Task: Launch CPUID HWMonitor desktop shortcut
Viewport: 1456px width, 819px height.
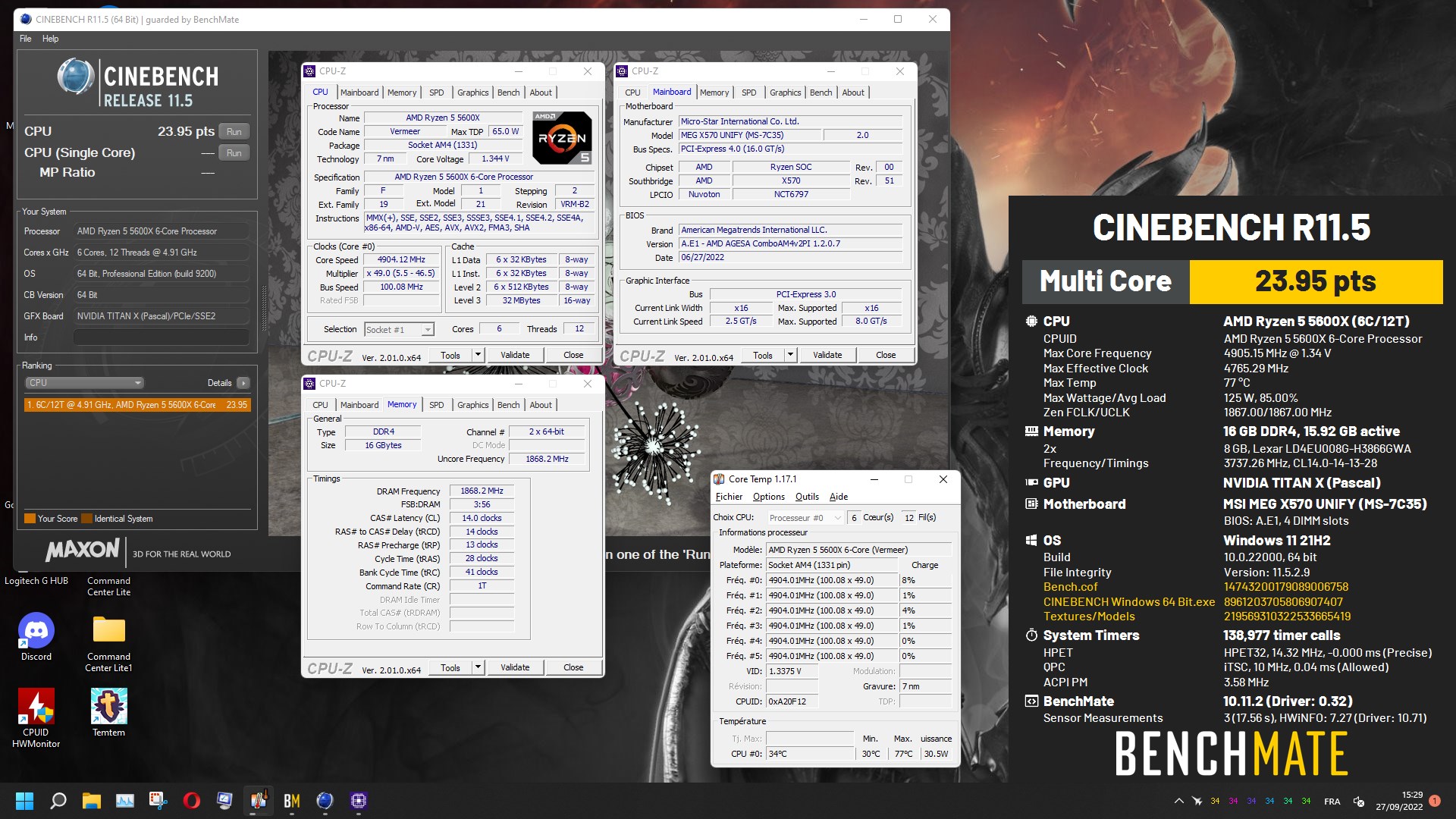Action: point(36,717)
